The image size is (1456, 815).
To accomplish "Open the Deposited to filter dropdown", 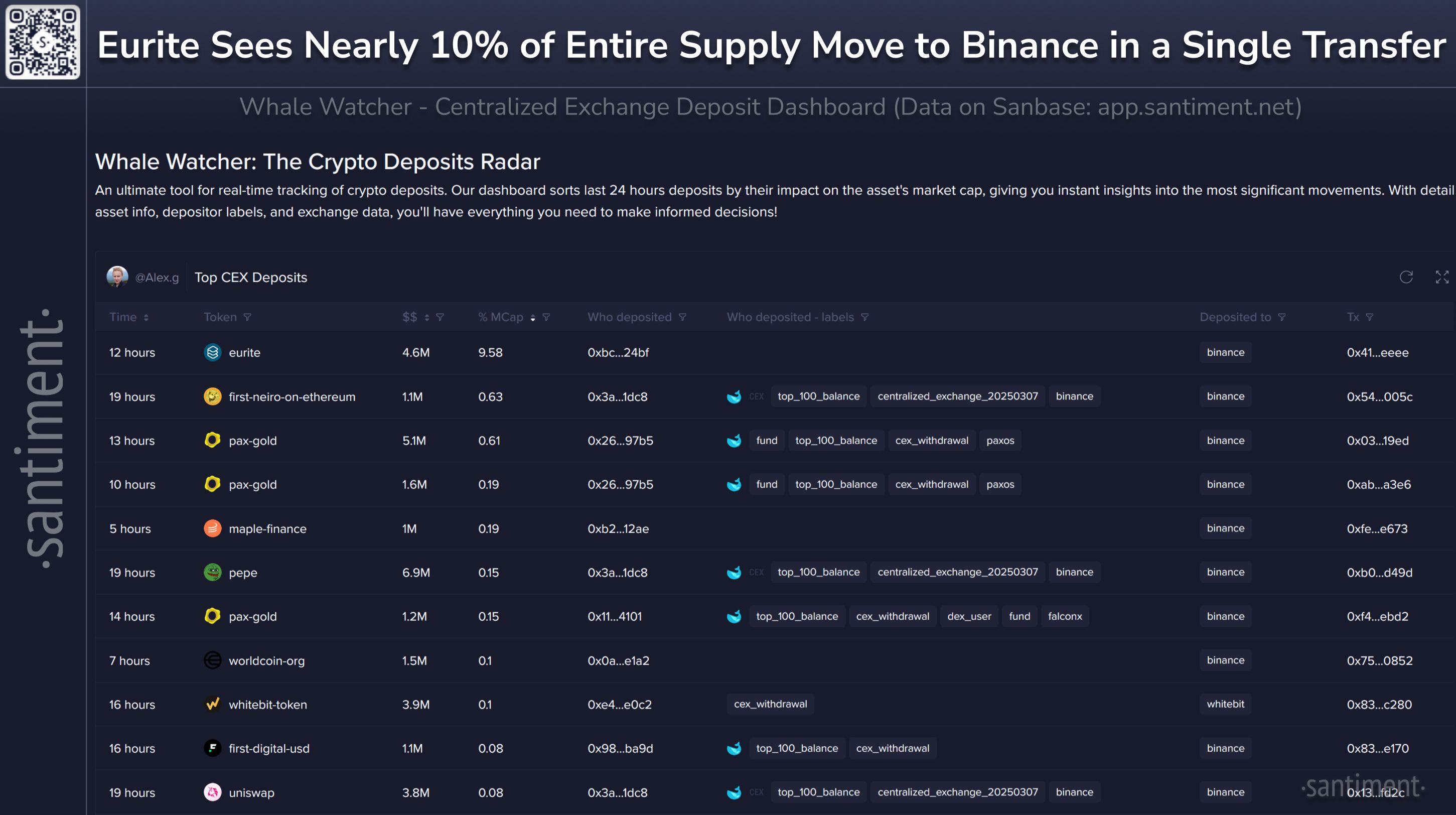I will (1281, 318).
